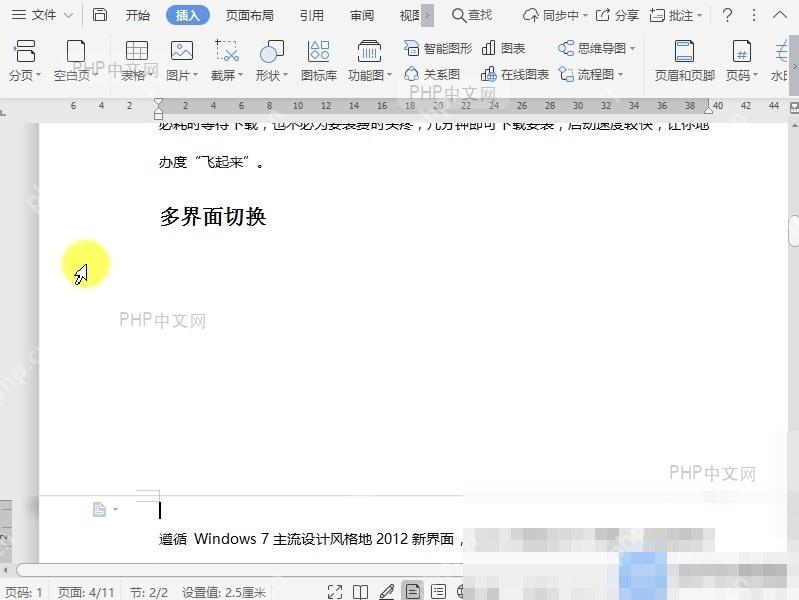Click the horizontal scrollbar at the bottom

pos(239,569)
